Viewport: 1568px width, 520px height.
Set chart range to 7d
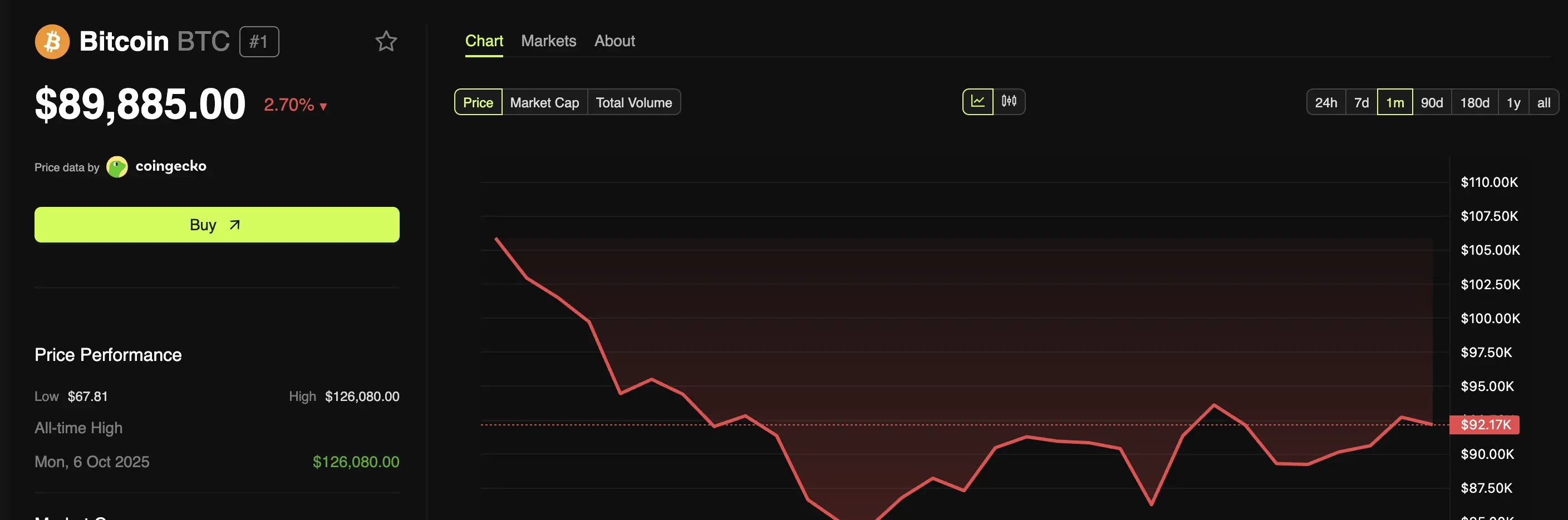coord(1361,102)
